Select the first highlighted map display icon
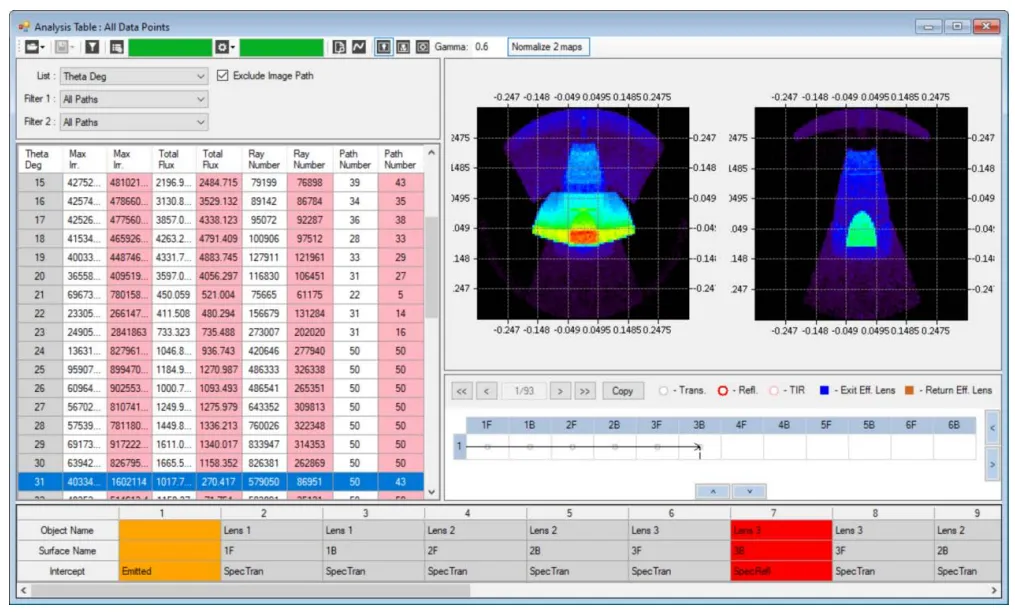 [384, 47]
